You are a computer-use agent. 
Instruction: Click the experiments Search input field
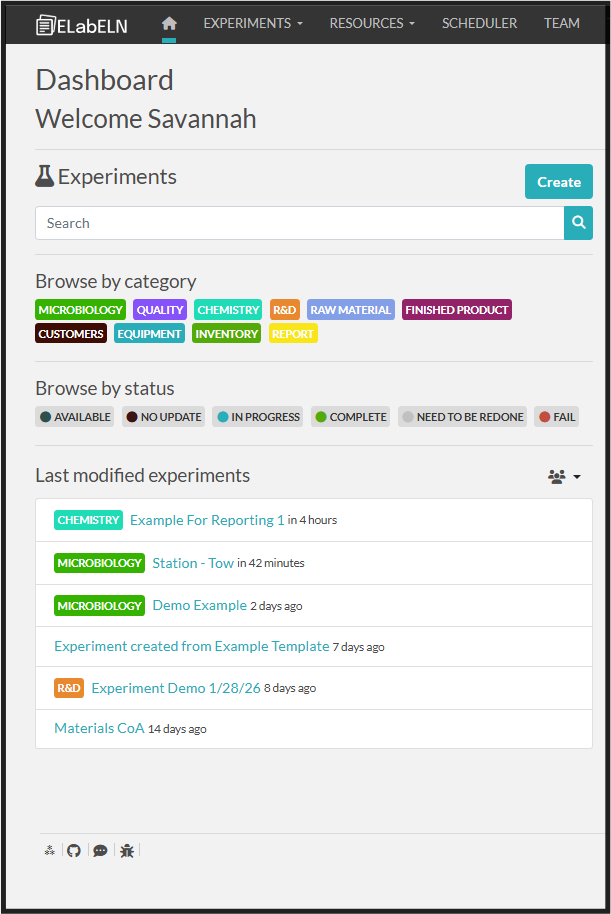click(299, 223)
